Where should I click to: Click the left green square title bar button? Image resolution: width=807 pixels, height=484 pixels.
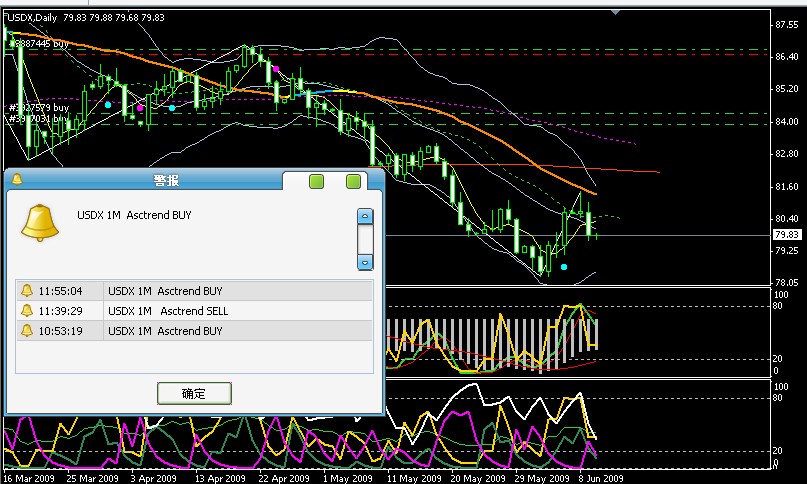tap(316, 181)
